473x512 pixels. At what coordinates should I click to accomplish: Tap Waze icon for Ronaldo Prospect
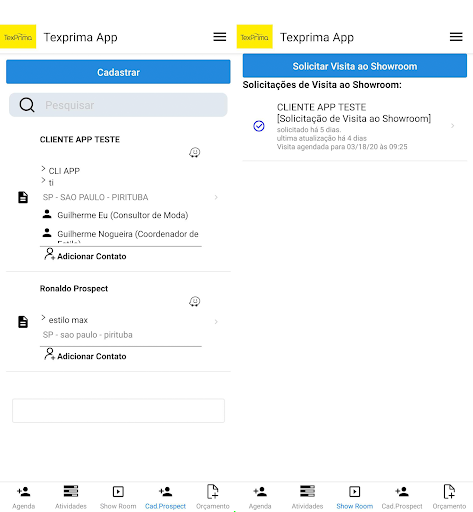[195, 301]
